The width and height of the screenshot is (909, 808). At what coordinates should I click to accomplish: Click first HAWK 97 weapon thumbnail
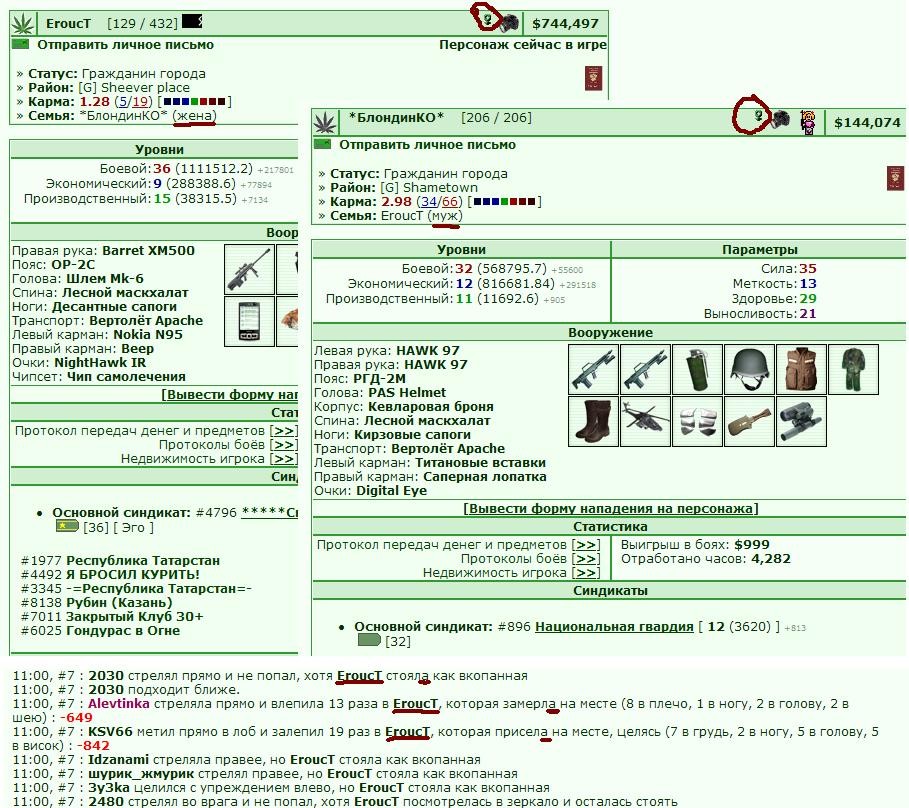pos(593,369)
